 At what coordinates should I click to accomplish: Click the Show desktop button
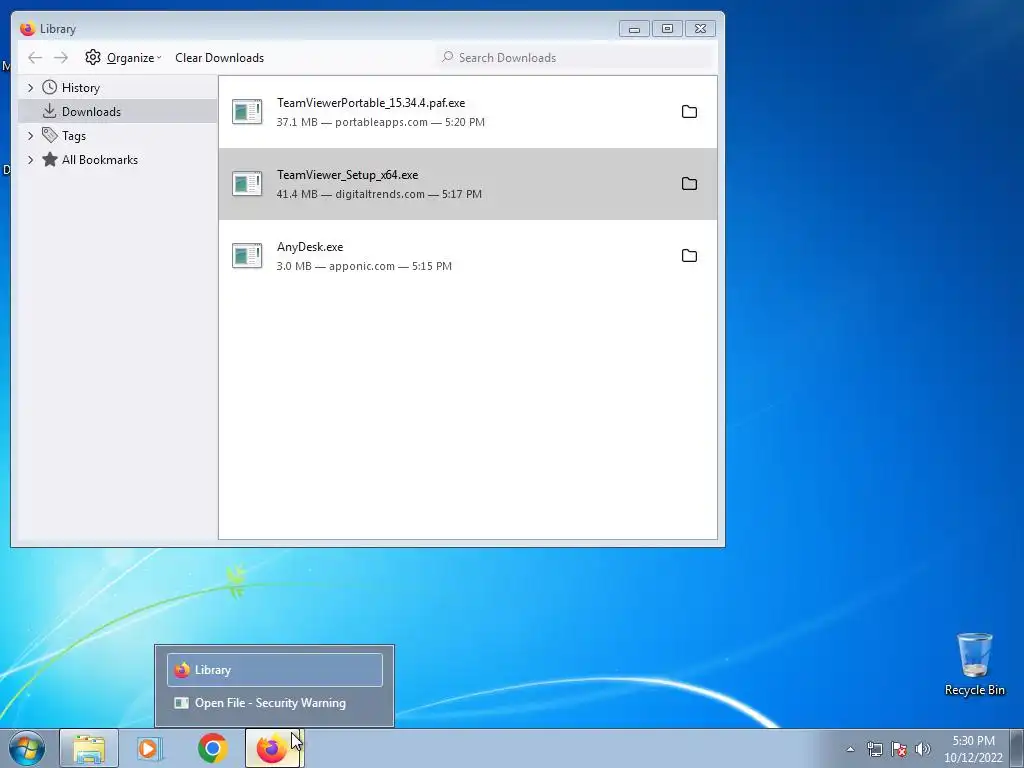click(1017, 748)
